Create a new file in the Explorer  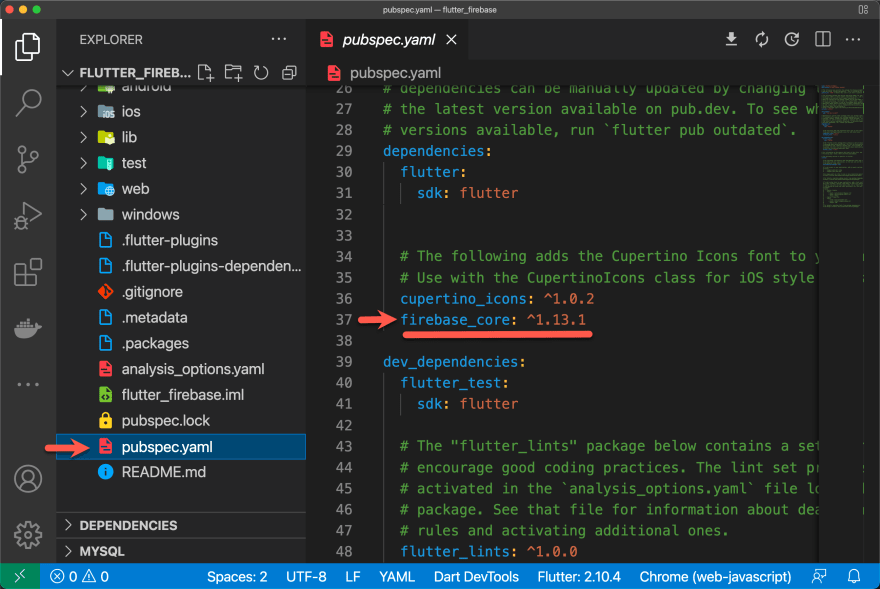(206, 73)
